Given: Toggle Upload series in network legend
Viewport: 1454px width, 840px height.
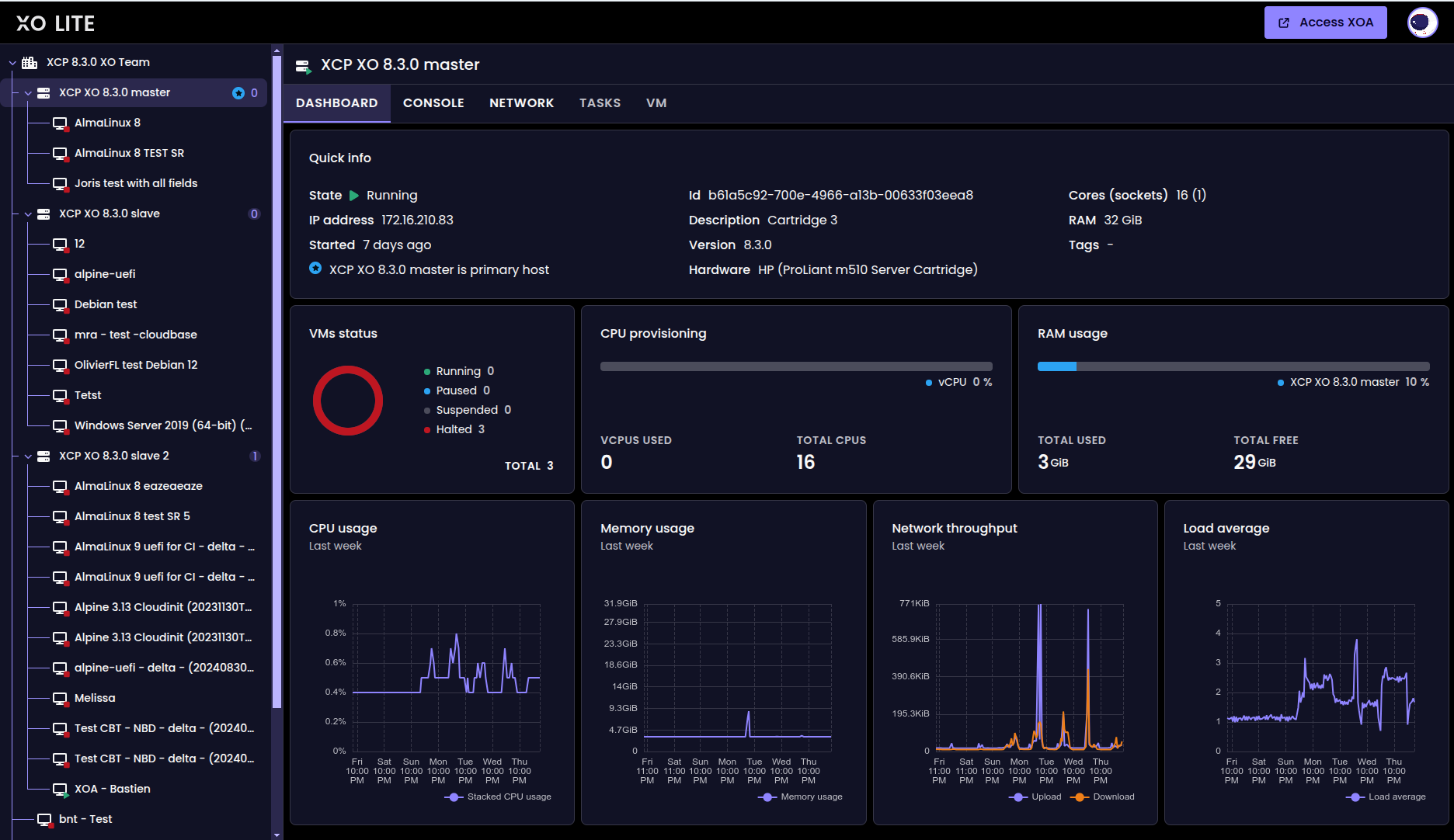Looking at the screenshot, I should coord(1035,797).
